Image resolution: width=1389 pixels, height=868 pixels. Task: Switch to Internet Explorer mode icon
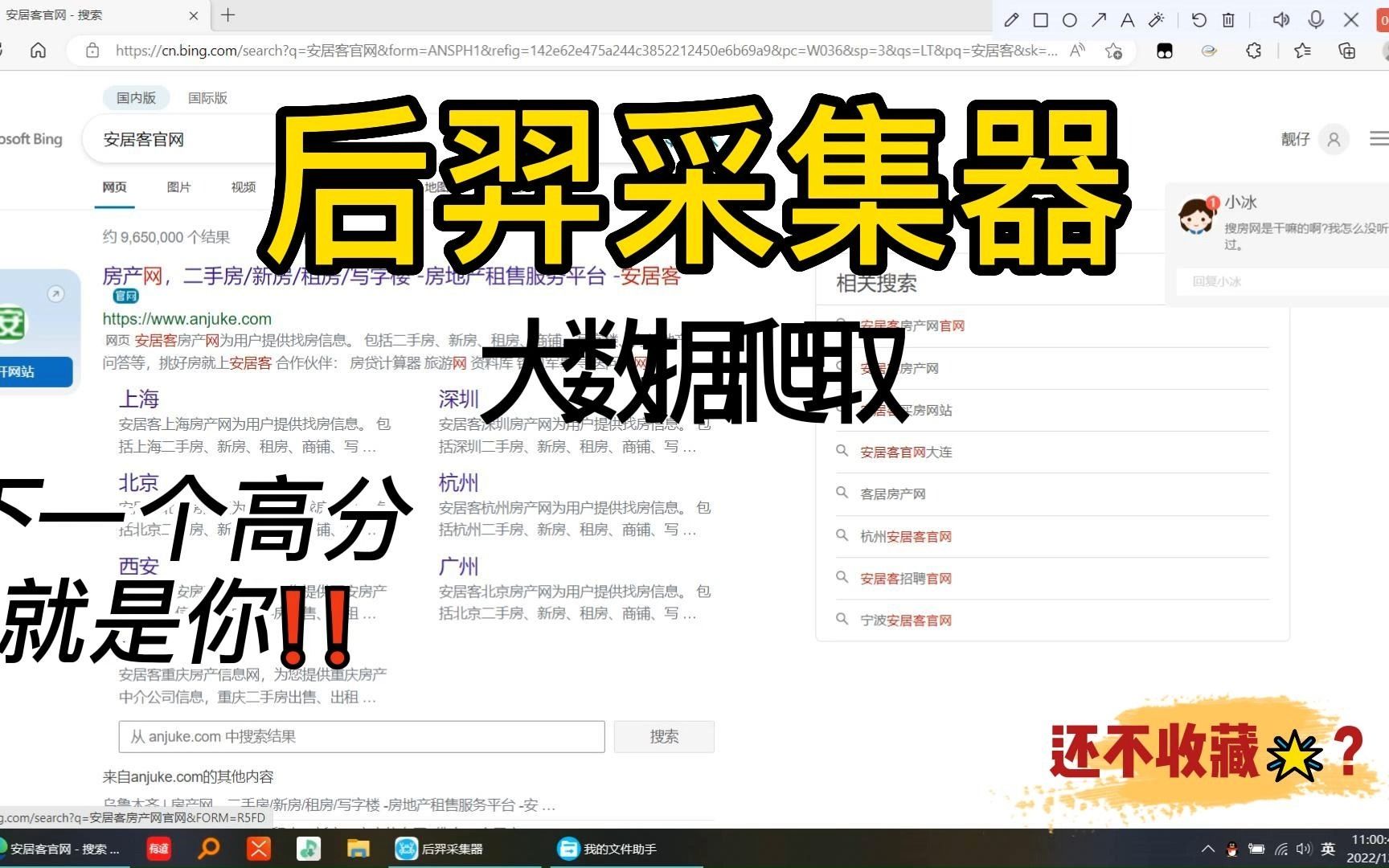point(1208,51)
